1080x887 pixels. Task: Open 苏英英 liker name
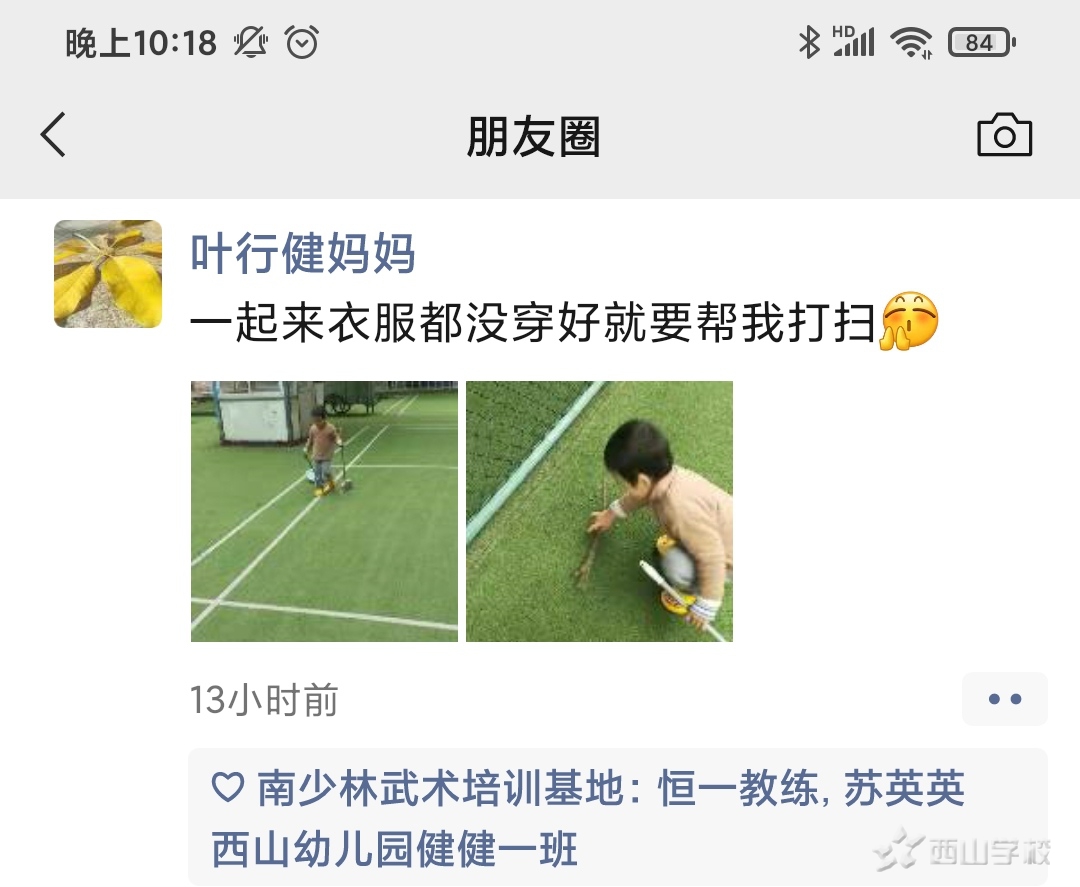coord(904,788)
